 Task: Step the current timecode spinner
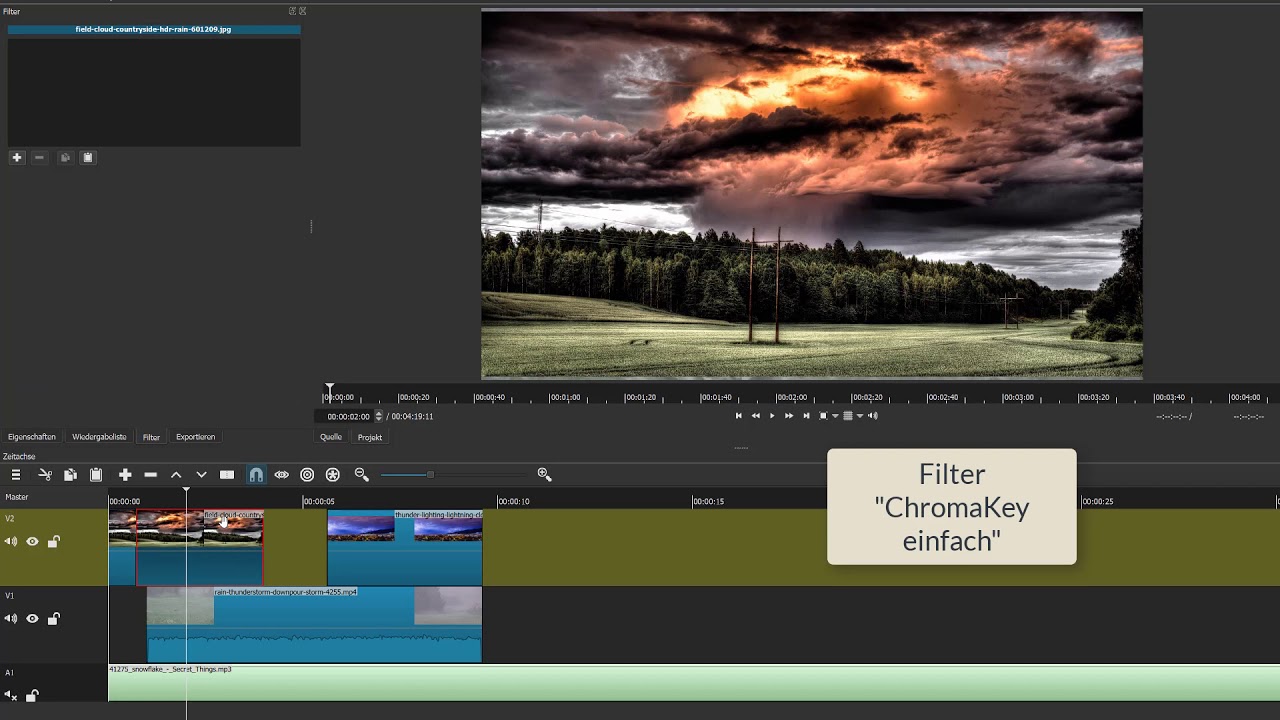tap(378, 416)
